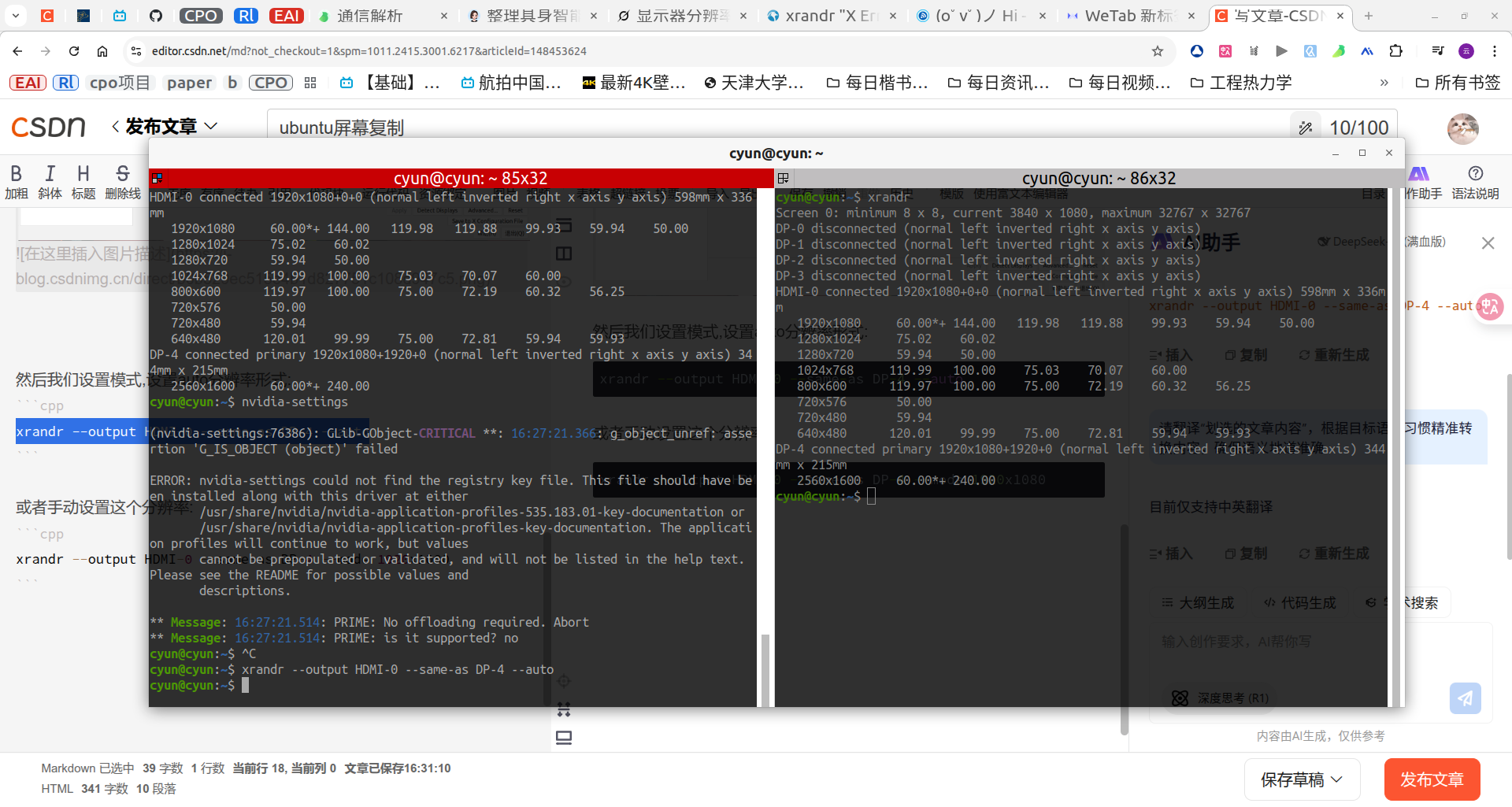Click the AI title wand icon
Image resolution: width=1512 pixels, height=807 pixels.
pos(1305,128)
